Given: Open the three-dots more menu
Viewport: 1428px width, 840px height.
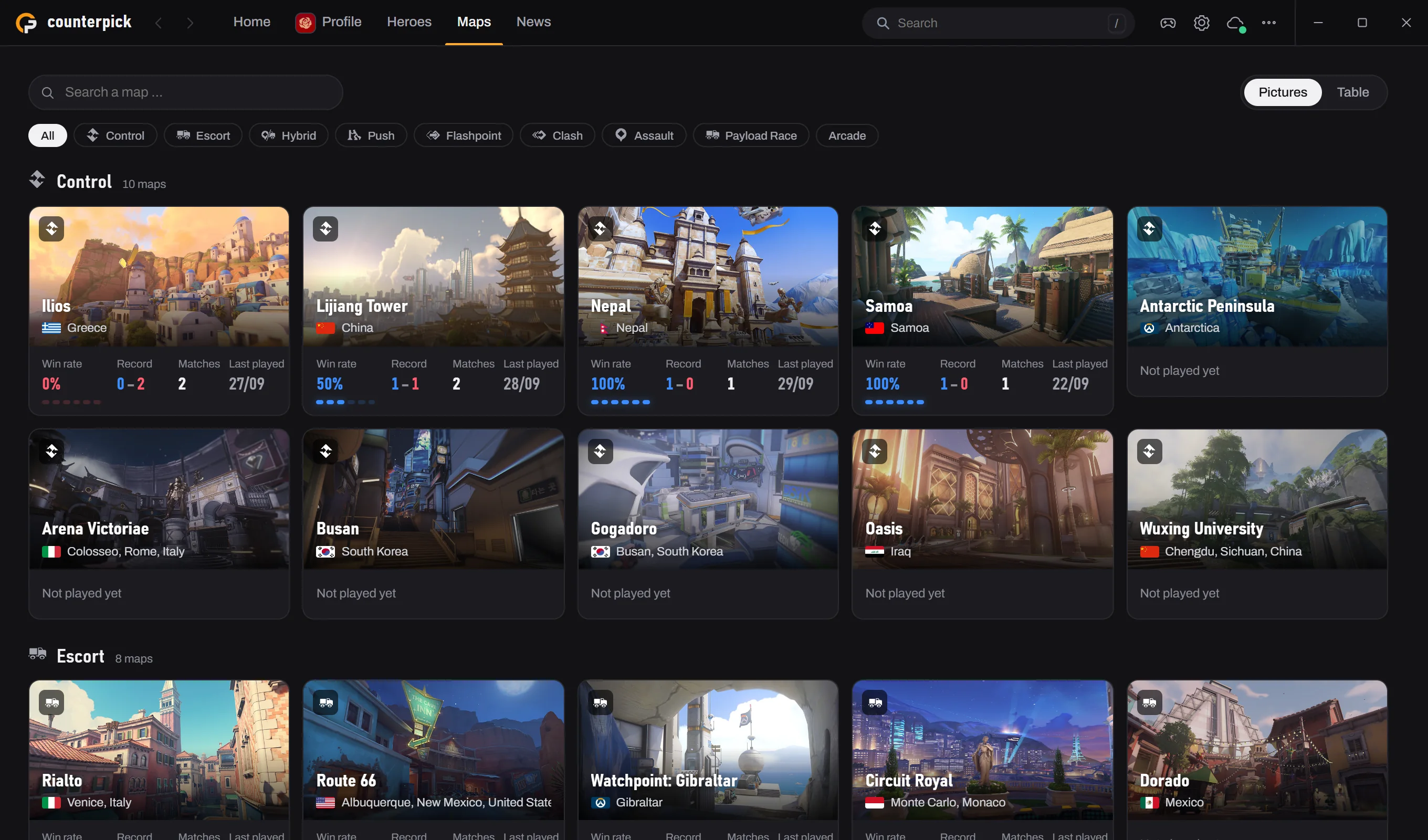Looking at the screenshot, I should pyautogui.click(x=1269, y=23).
